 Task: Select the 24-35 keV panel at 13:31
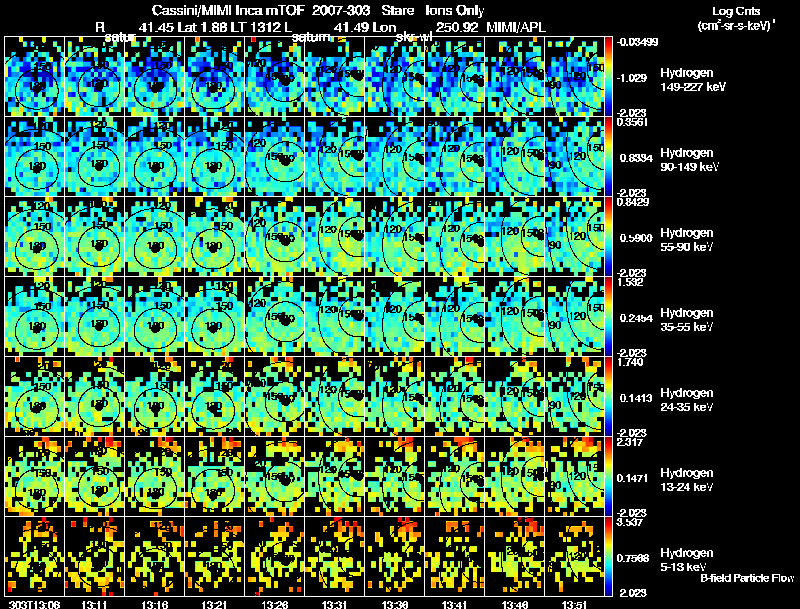[x=334, y=397]
